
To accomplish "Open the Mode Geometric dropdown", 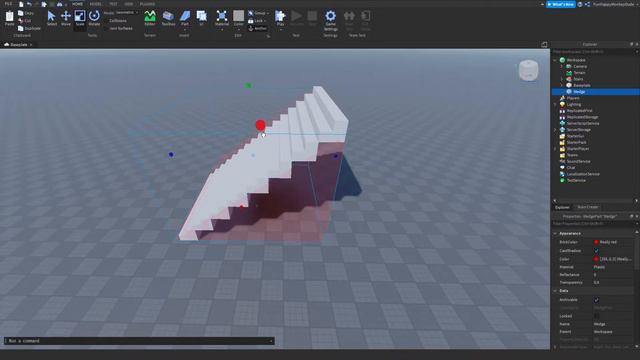I will click(x=126, y=13).
